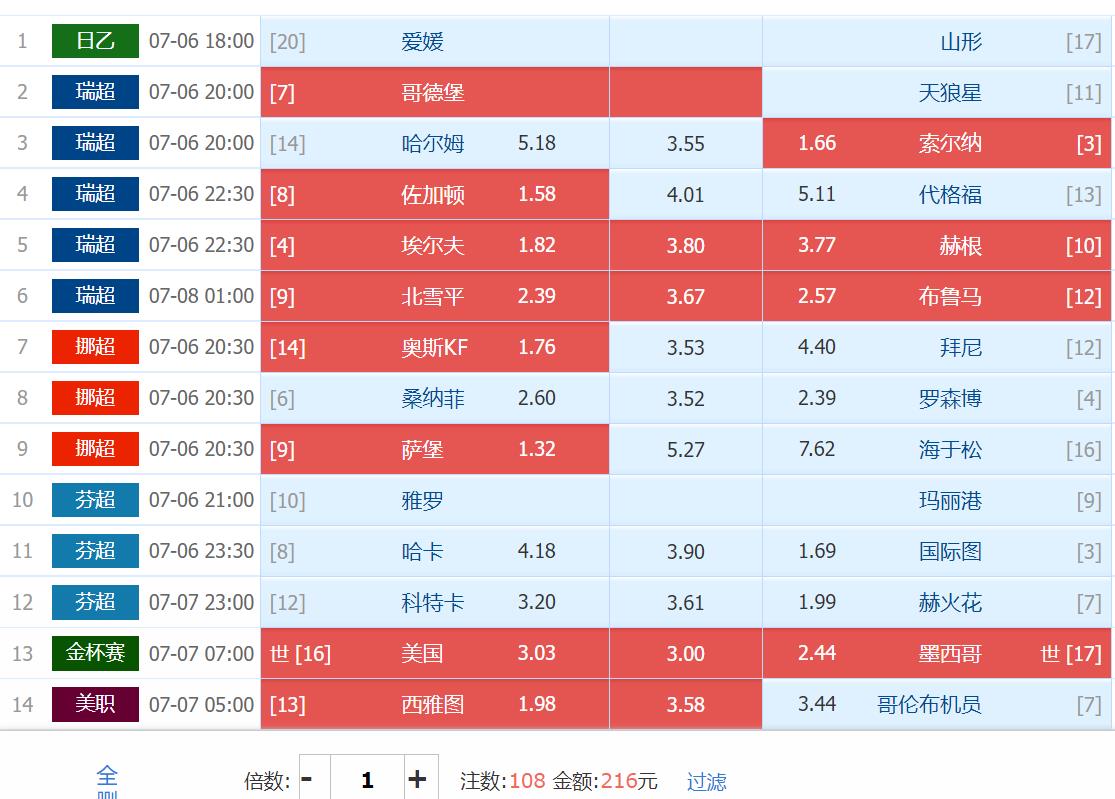
Task: Select 科特卡 home odds 3.20
Action: tap(434, 602)
